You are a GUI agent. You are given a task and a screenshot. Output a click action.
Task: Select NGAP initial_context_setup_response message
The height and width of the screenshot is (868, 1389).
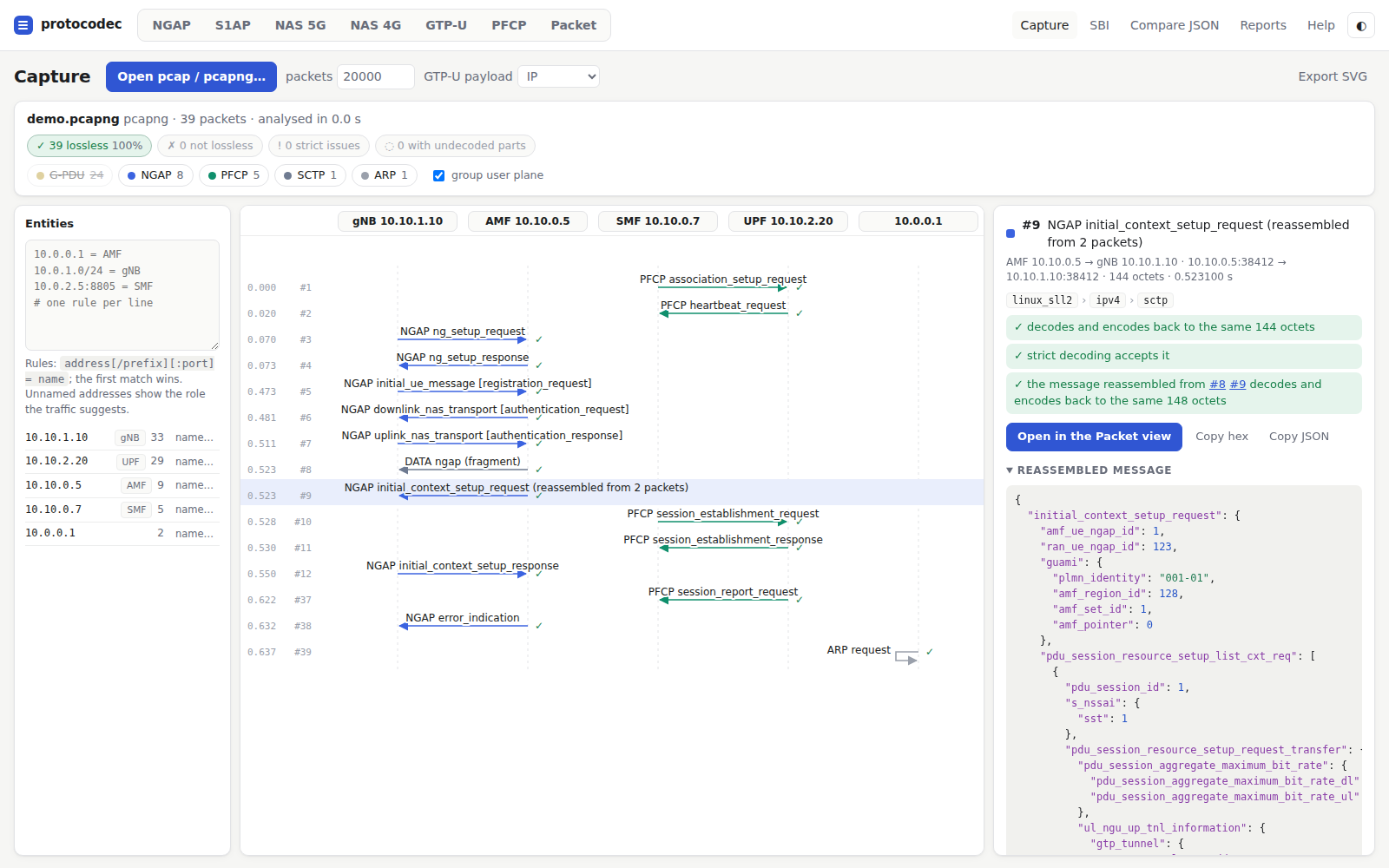click(463, 566)
